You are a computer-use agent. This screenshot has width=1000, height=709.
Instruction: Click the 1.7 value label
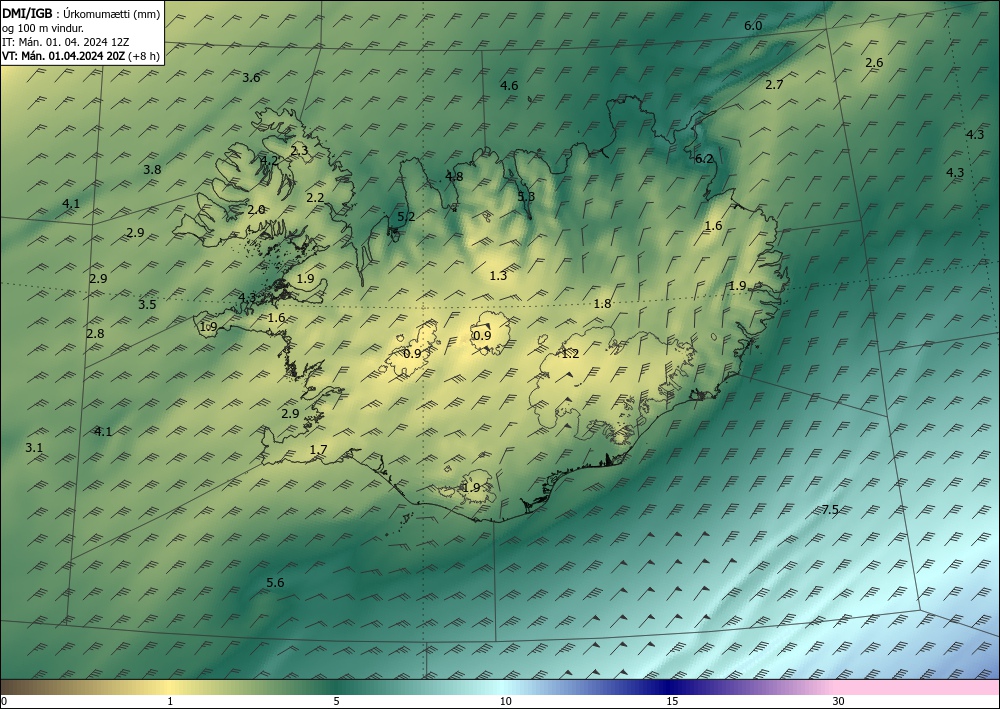318,450
